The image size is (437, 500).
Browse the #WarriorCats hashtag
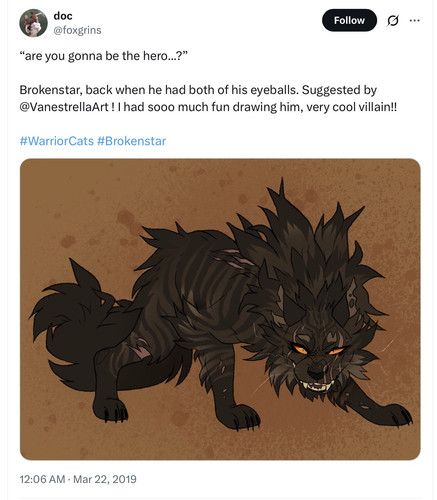click(57, 141)
